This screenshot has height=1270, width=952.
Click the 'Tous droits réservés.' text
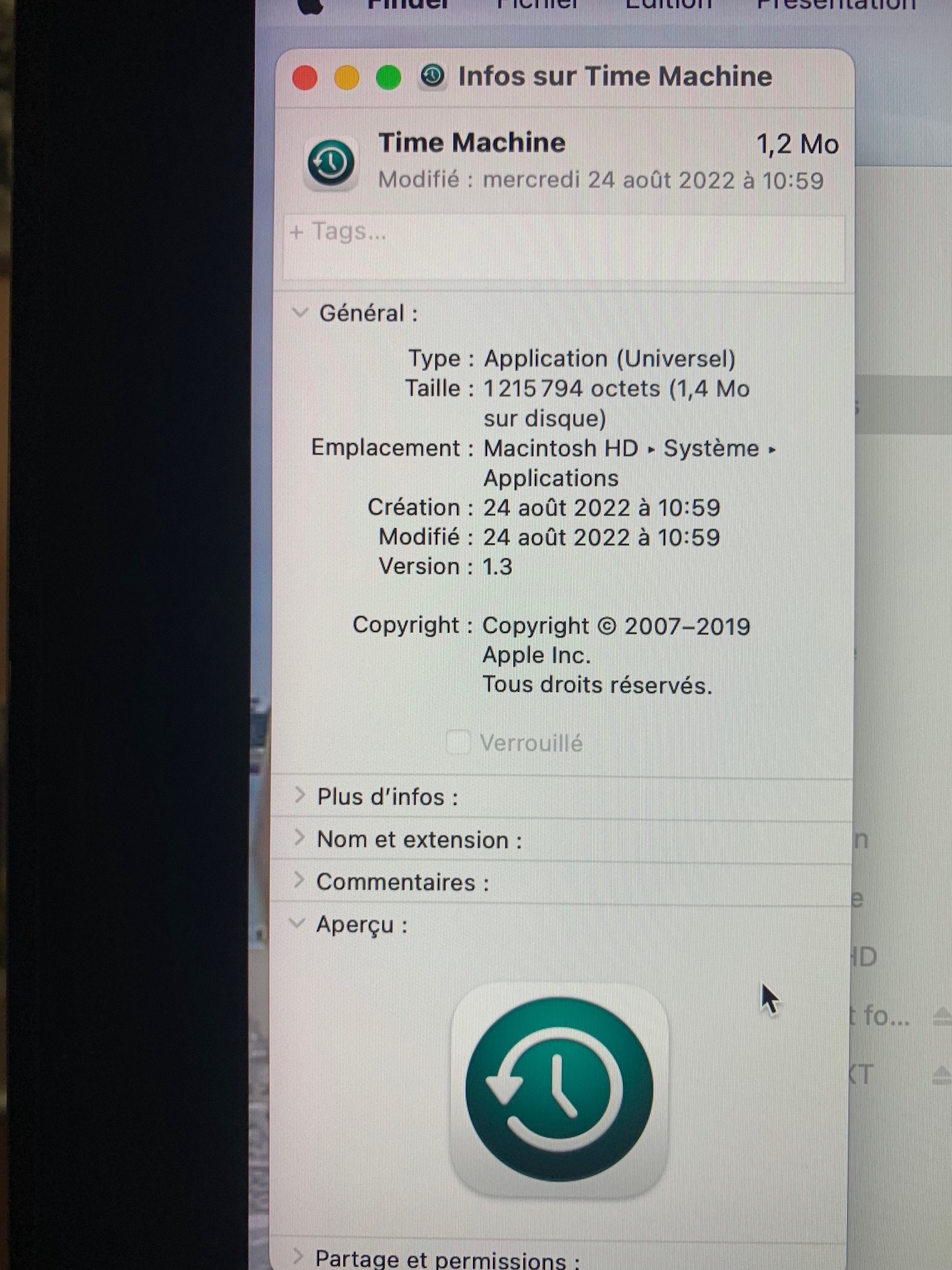click(x=597, y=685)
